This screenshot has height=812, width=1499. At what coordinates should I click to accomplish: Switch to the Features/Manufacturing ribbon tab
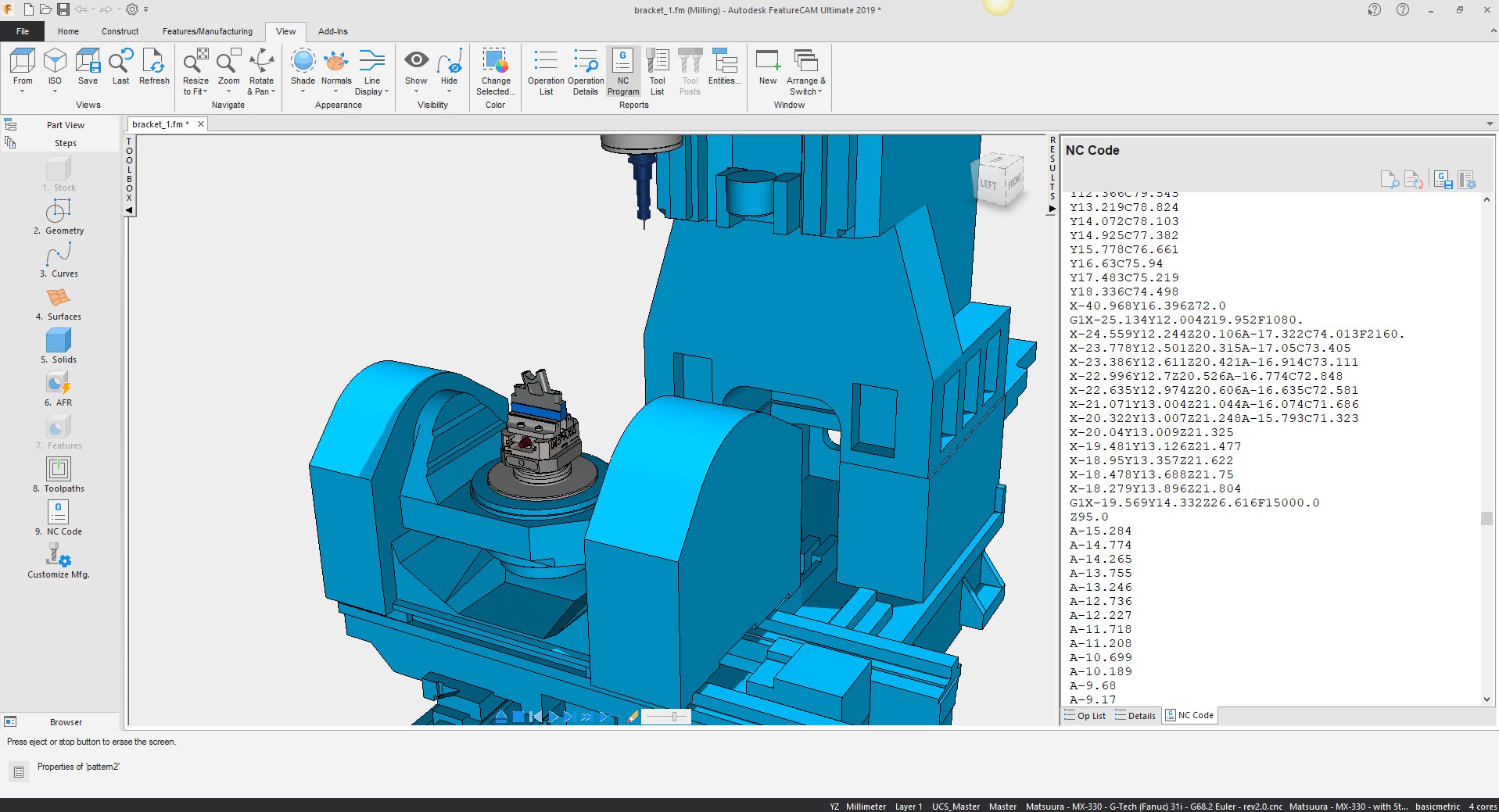click(207, 31)
